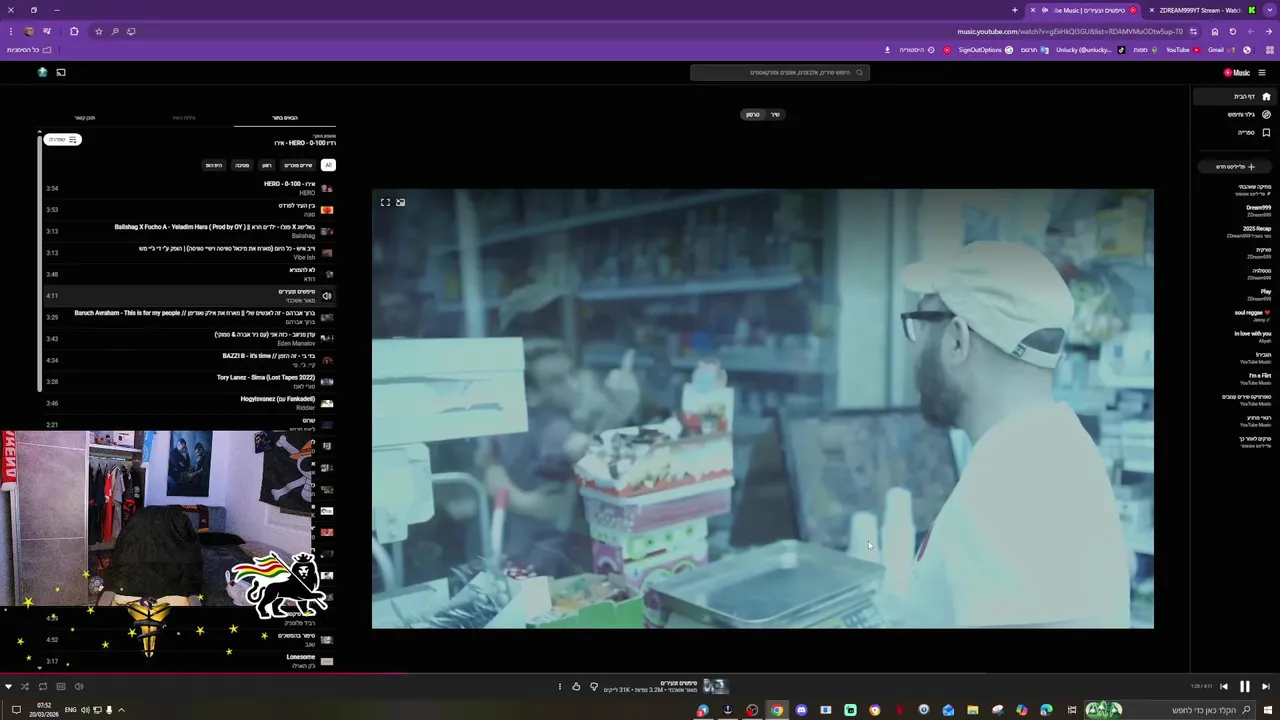The width and height of the screenshot is (1280, 720).
Task: Reload the page in browser toolbar
Action: 1233,31
